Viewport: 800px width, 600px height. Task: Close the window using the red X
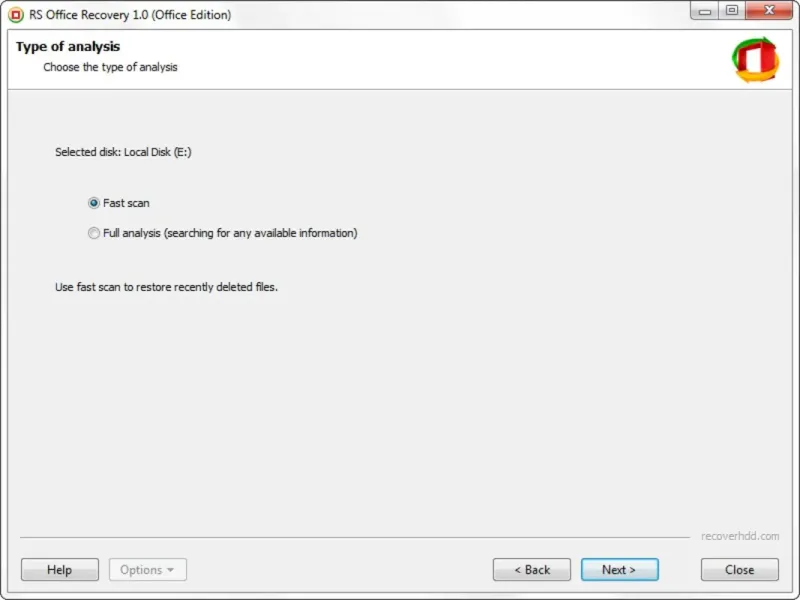point(768,11)
